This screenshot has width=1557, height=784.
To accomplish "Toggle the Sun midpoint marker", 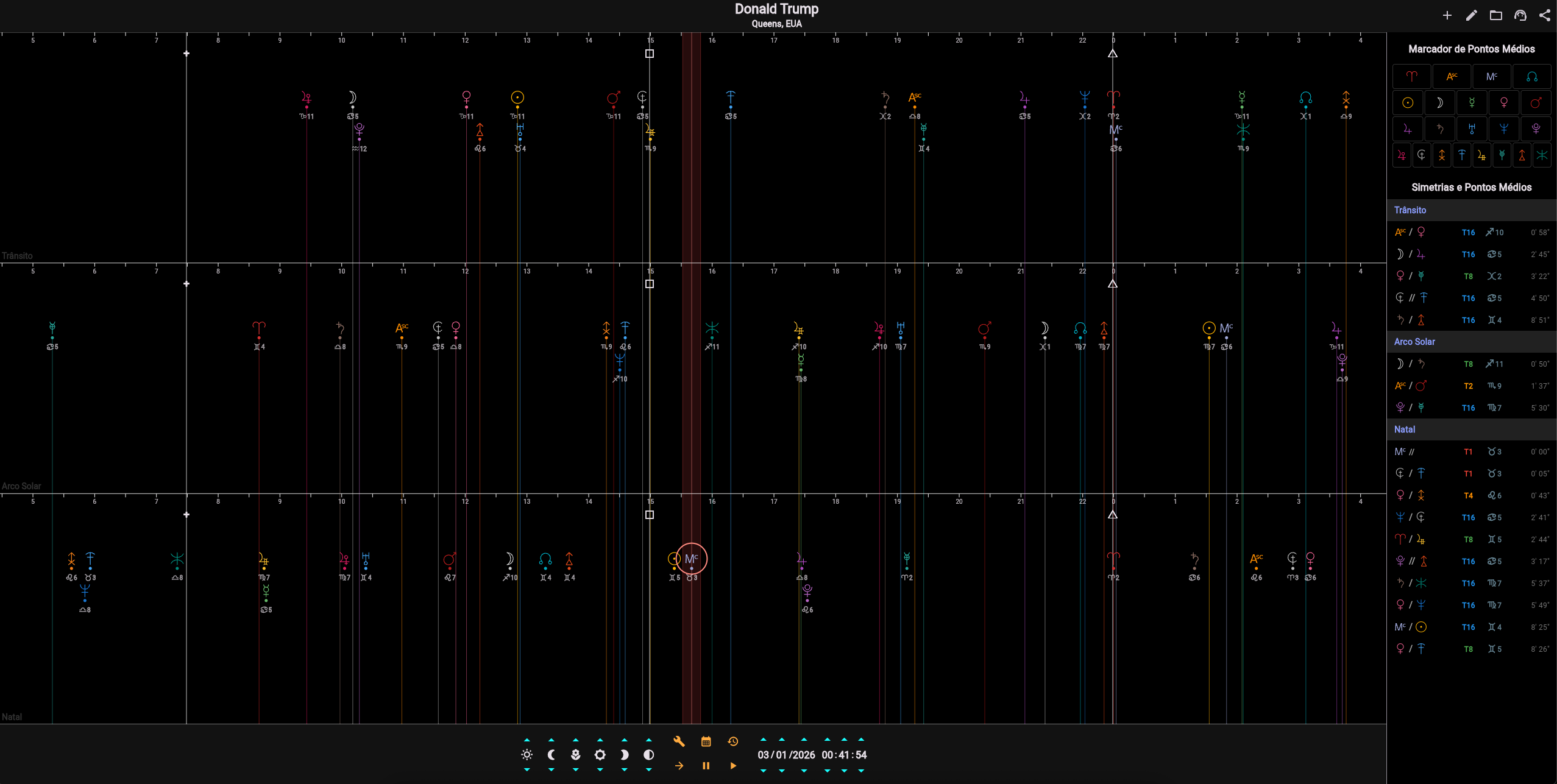I will pyautogui.click(x=1408, y=103).
